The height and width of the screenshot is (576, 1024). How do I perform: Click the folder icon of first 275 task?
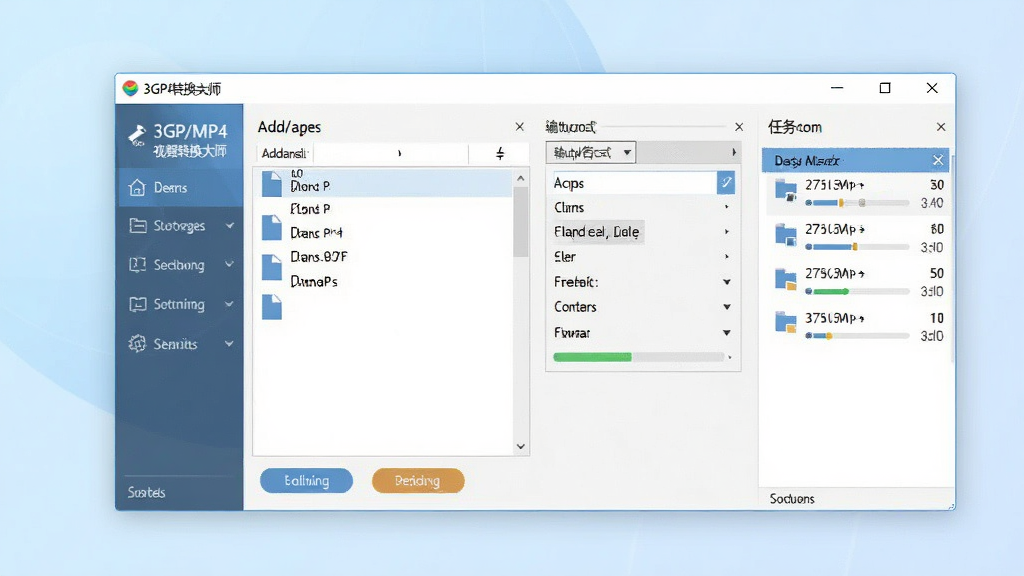(x=786, y=191)
